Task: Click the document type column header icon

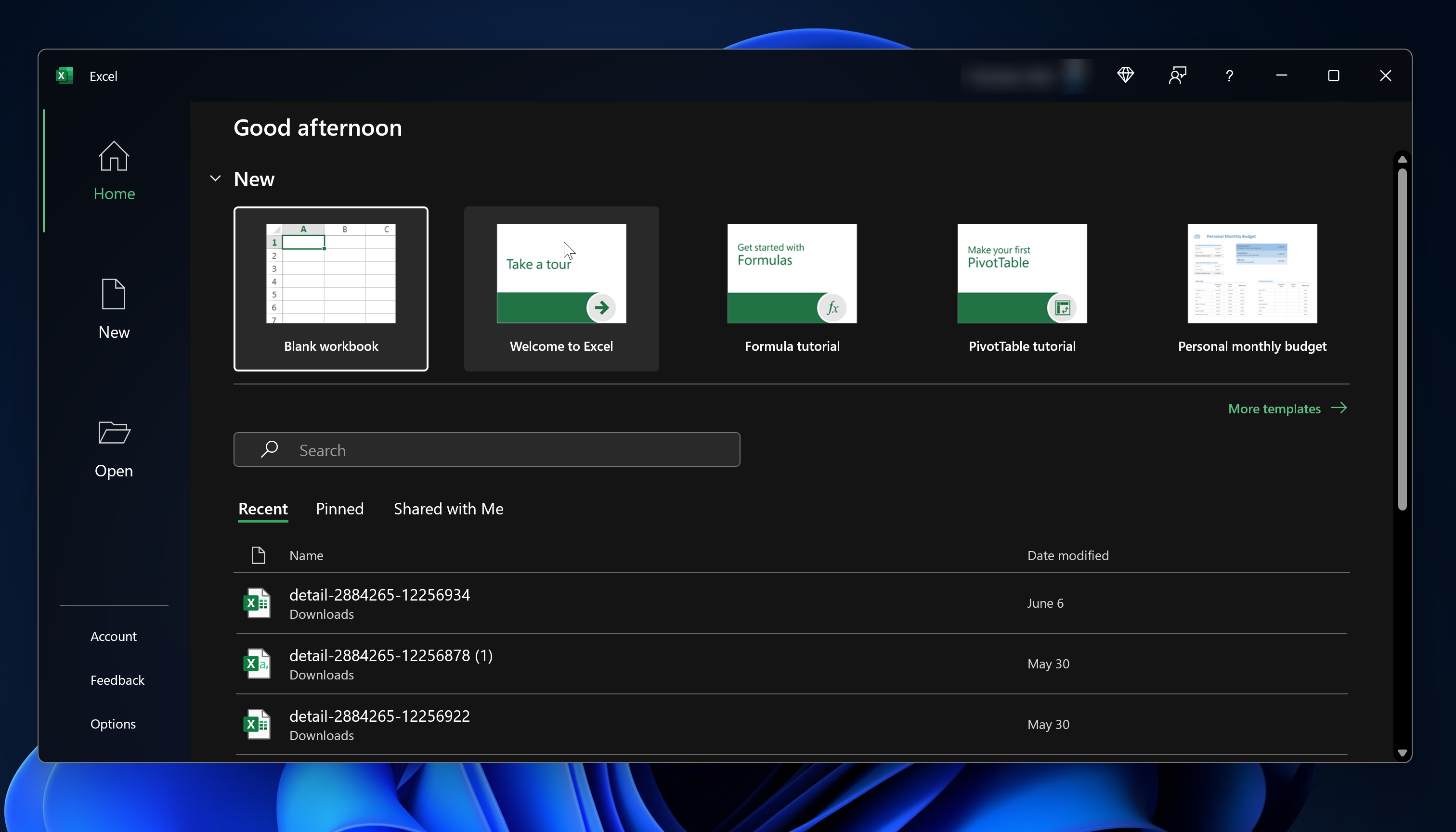Action: click(x=259, y=555)
